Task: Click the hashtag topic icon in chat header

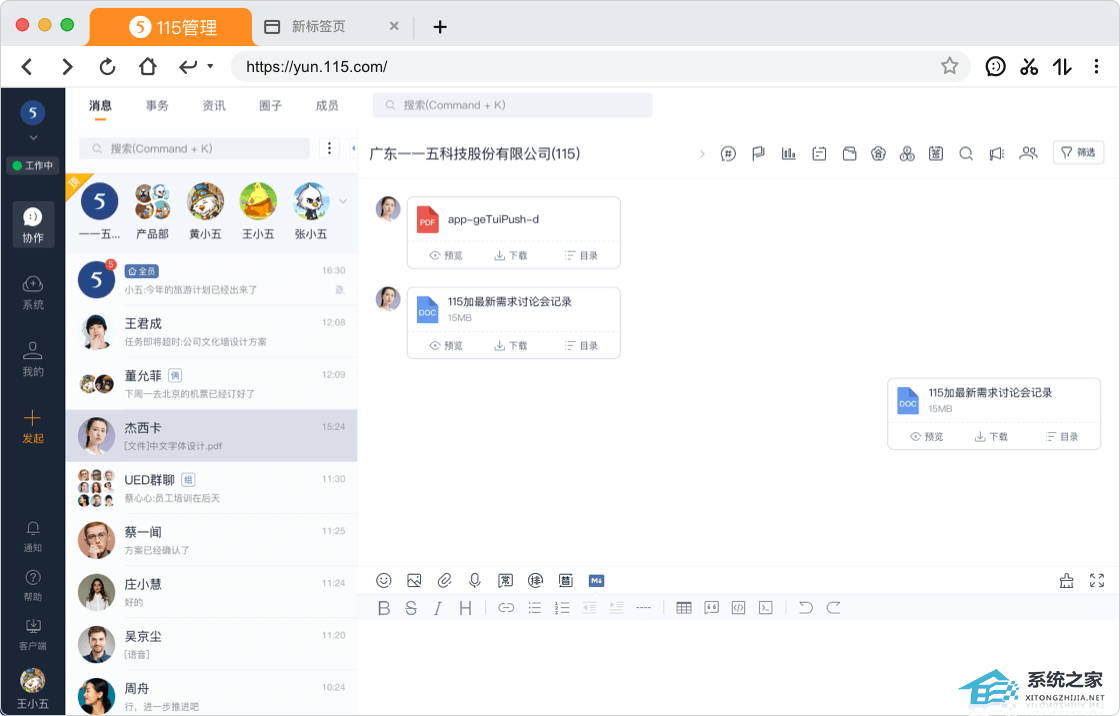Action: coord(728,154)
